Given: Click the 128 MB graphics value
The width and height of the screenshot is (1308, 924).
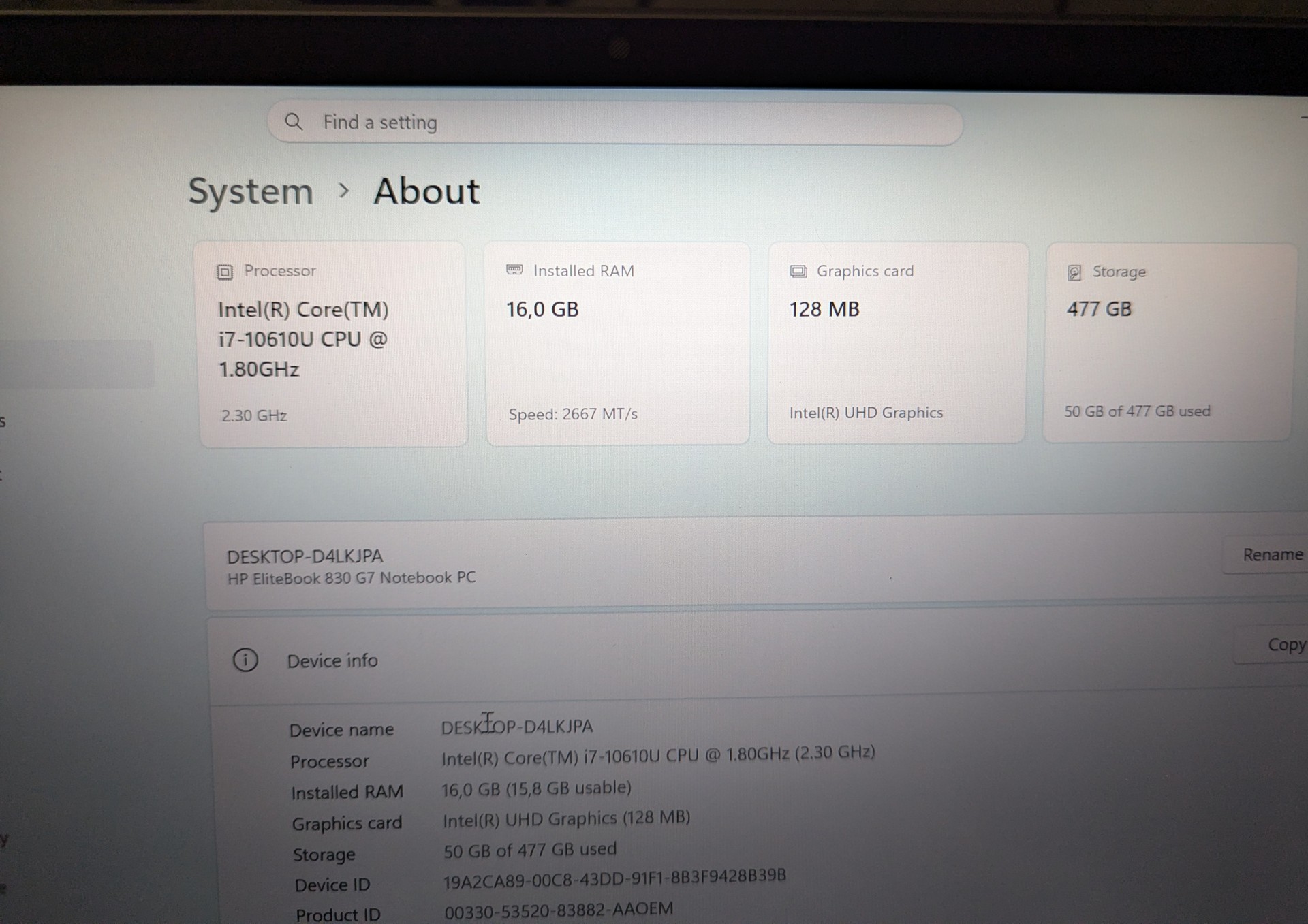Looking at the screenshot, I should tap(824, 310).
